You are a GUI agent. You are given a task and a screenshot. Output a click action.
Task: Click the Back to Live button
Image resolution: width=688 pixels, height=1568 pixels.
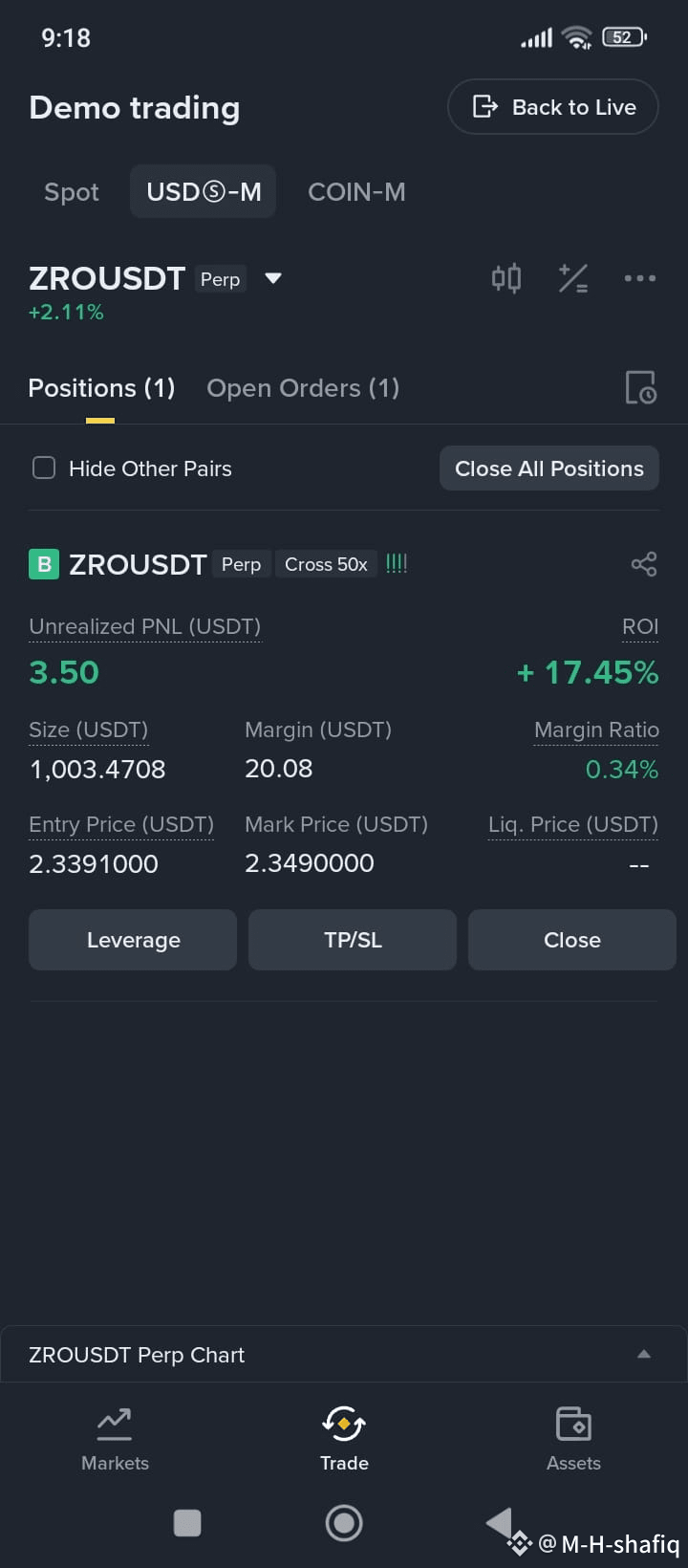click(x=553, y=107)
